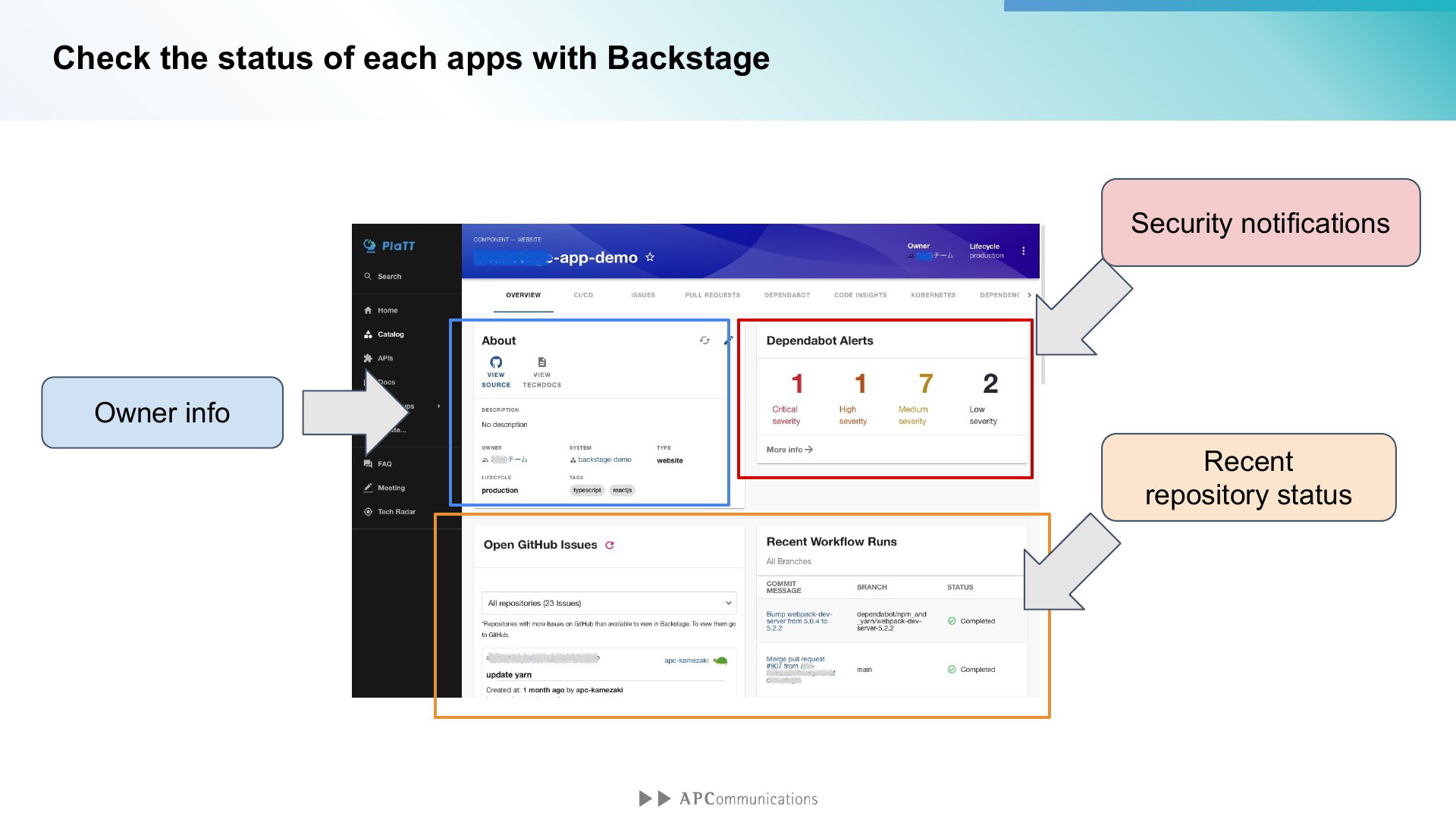Open the component header kebab menu

[1024, 251]
